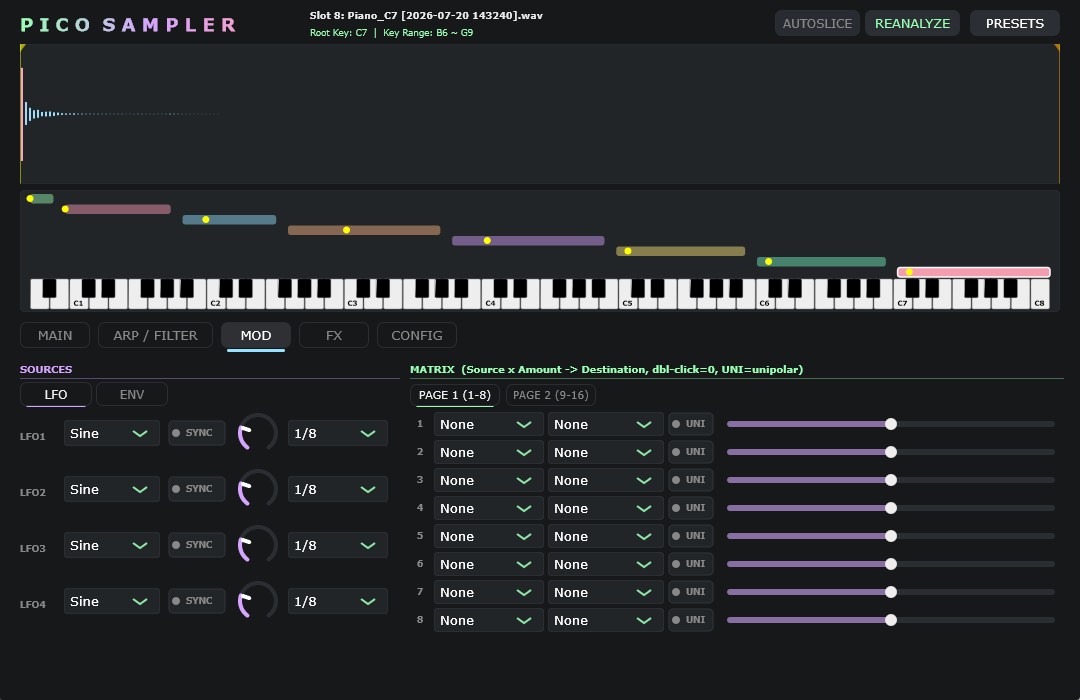This screenshot has height=700, width=1080.
Task: Select the olive key-range bar above C5
Action: (x=681, y=251)
